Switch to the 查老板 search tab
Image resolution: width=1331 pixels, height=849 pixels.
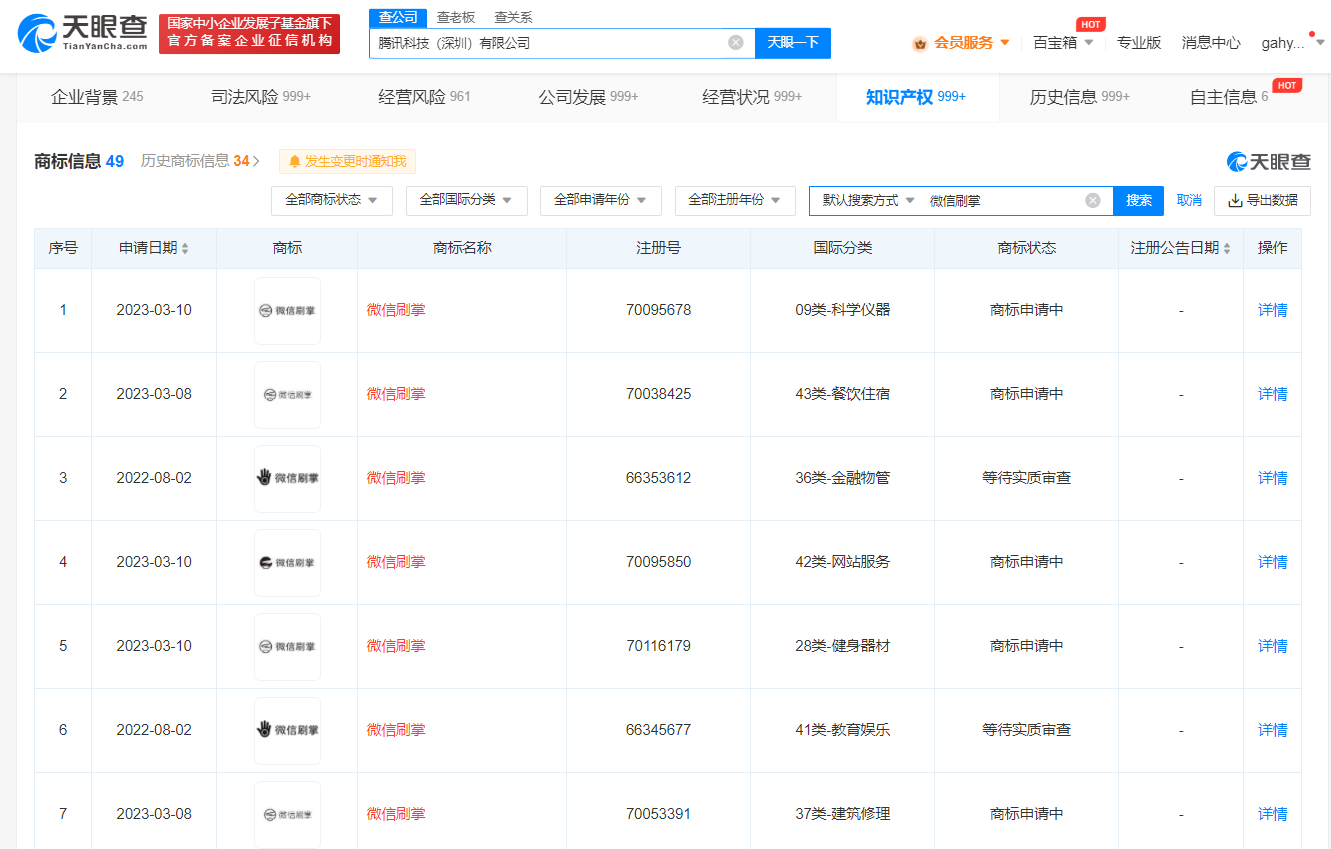coord(456,18)
